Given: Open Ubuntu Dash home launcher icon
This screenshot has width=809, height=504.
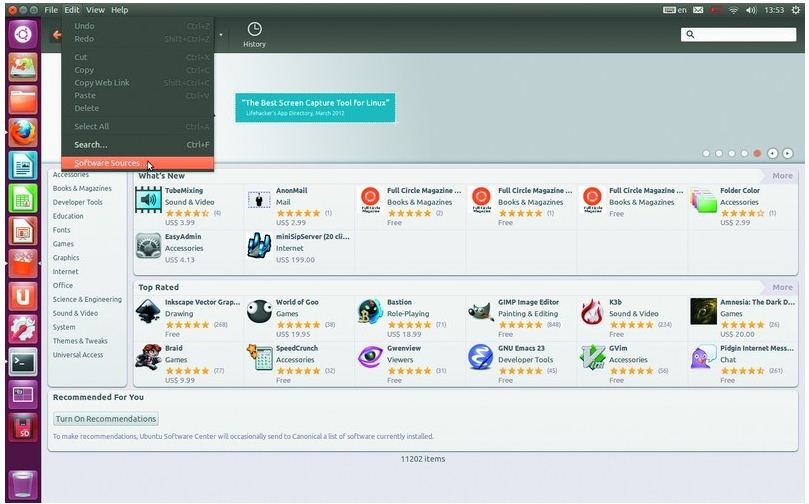Looking at the screenshot, I should [x=23, y=35].
